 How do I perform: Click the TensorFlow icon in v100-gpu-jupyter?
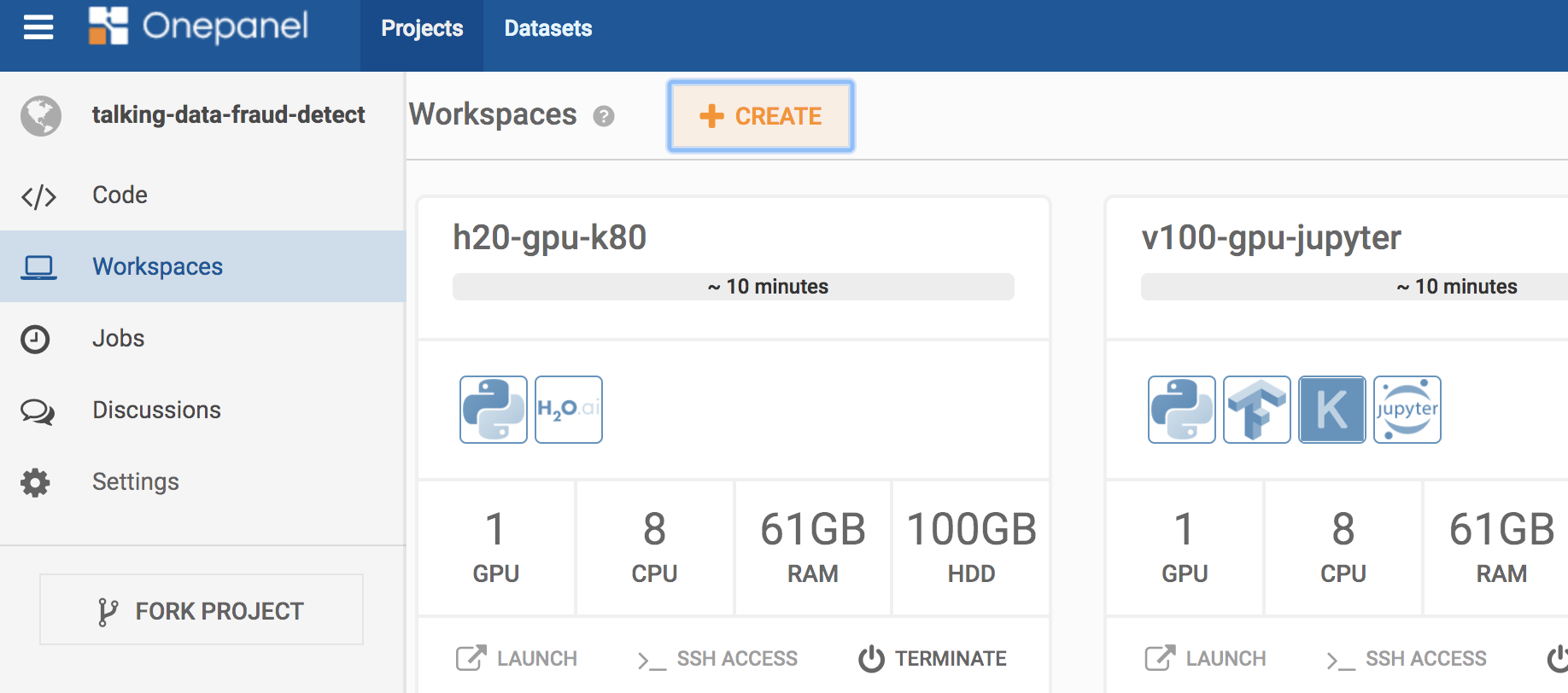tap(1256, 410)
